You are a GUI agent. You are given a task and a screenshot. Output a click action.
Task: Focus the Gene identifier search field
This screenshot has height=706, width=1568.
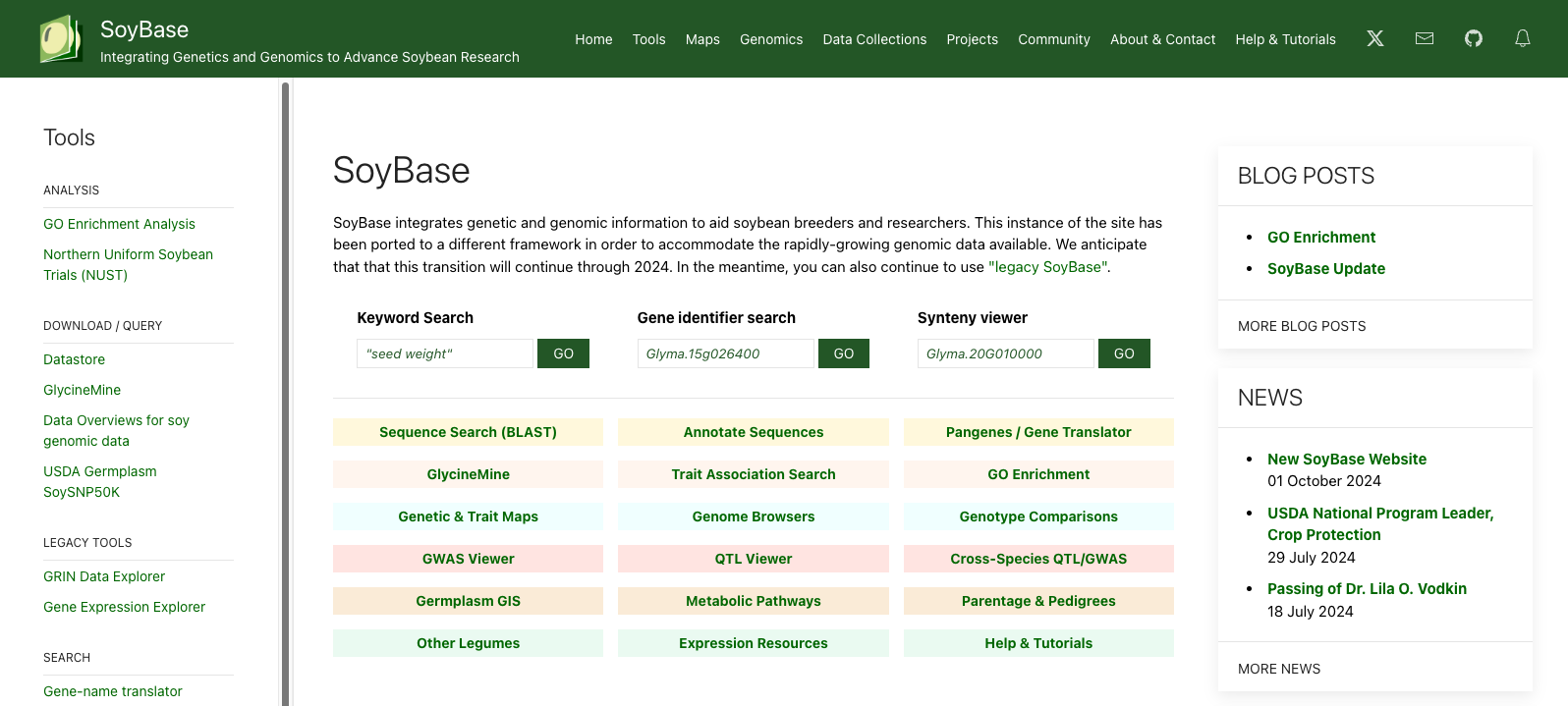725,353
